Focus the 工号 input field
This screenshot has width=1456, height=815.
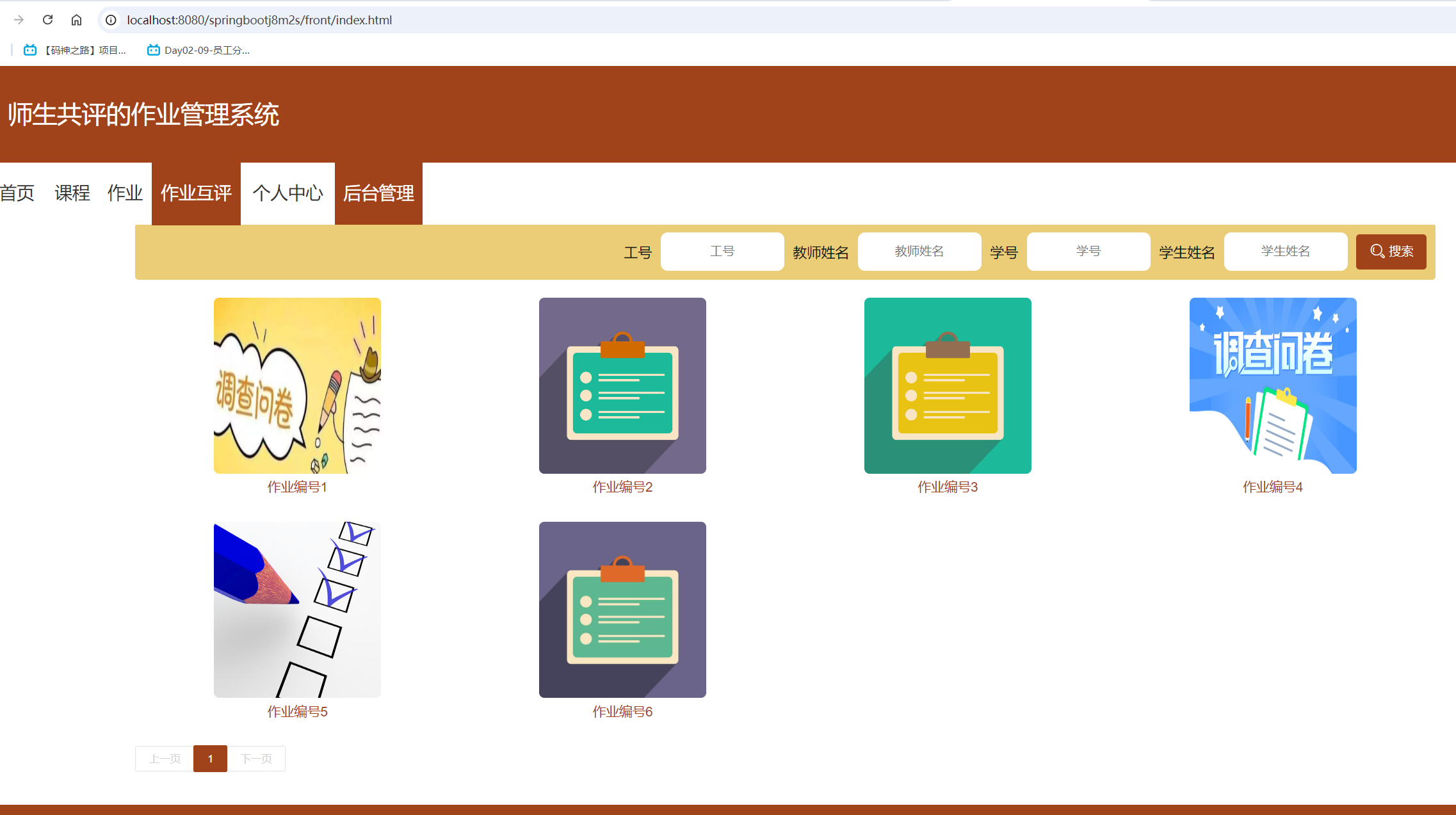pos(722,252)
